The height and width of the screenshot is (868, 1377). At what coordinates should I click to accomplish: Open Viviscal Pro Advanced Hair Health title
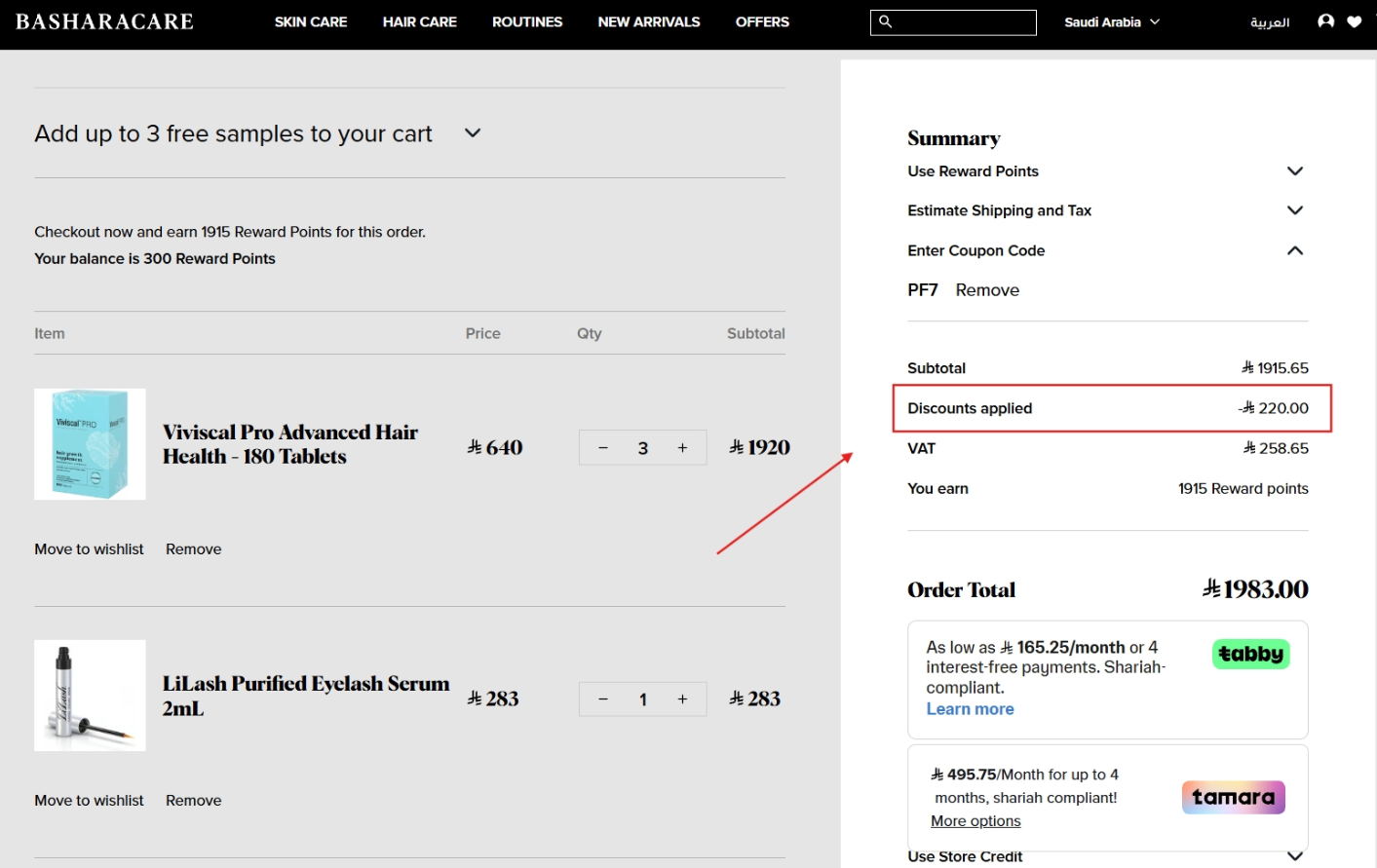coord(290,444)
